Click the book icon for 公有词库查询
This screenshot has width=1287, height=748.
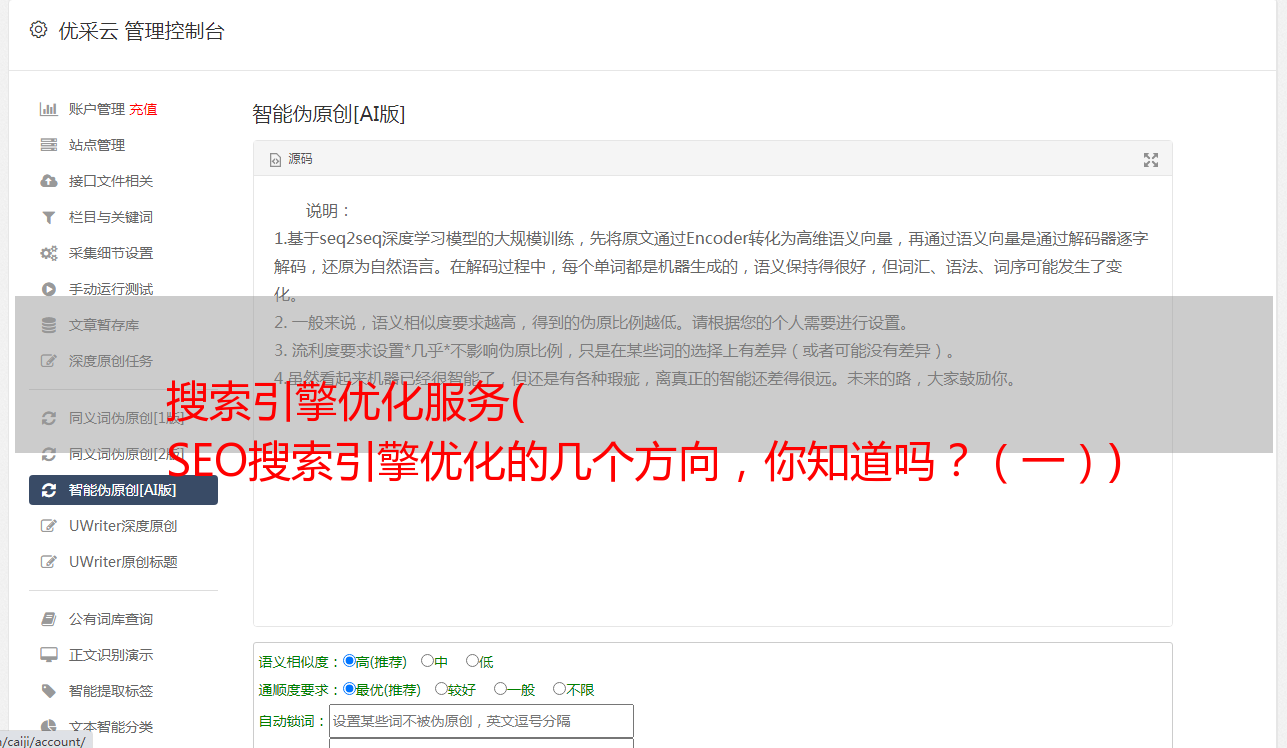tap(48, 619)
